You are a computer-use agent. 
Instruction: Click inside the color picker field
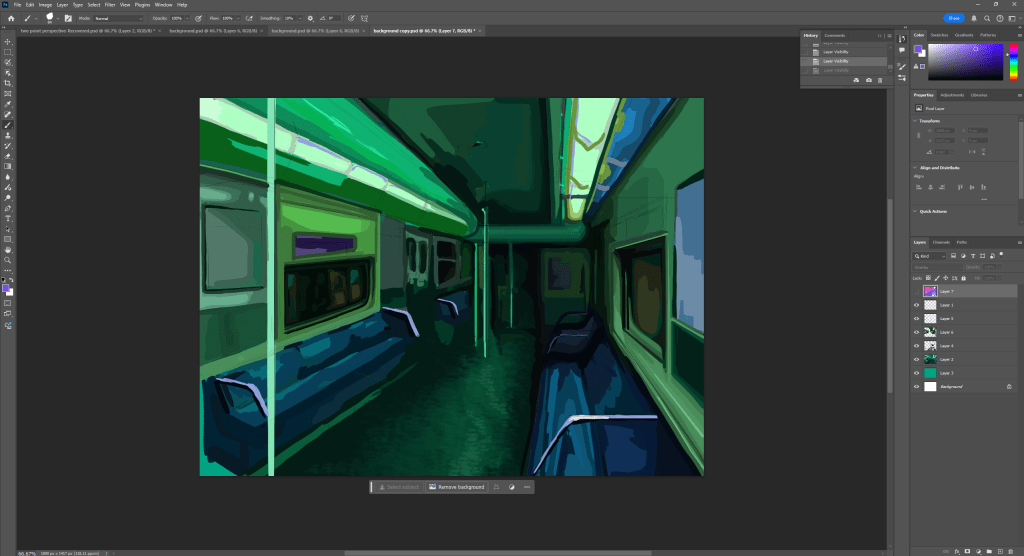coord(965,60)
